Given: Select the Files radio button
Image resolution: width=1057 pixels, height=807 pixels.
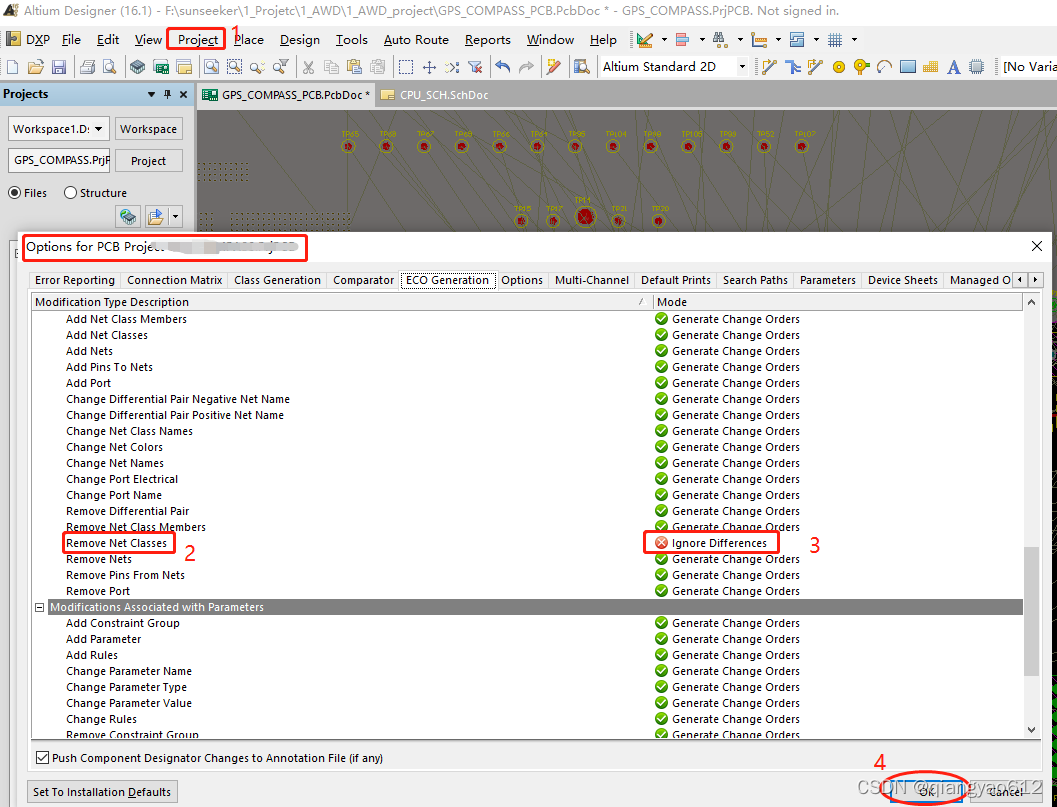Looking at the screenshot, I should tap(14, 193).
